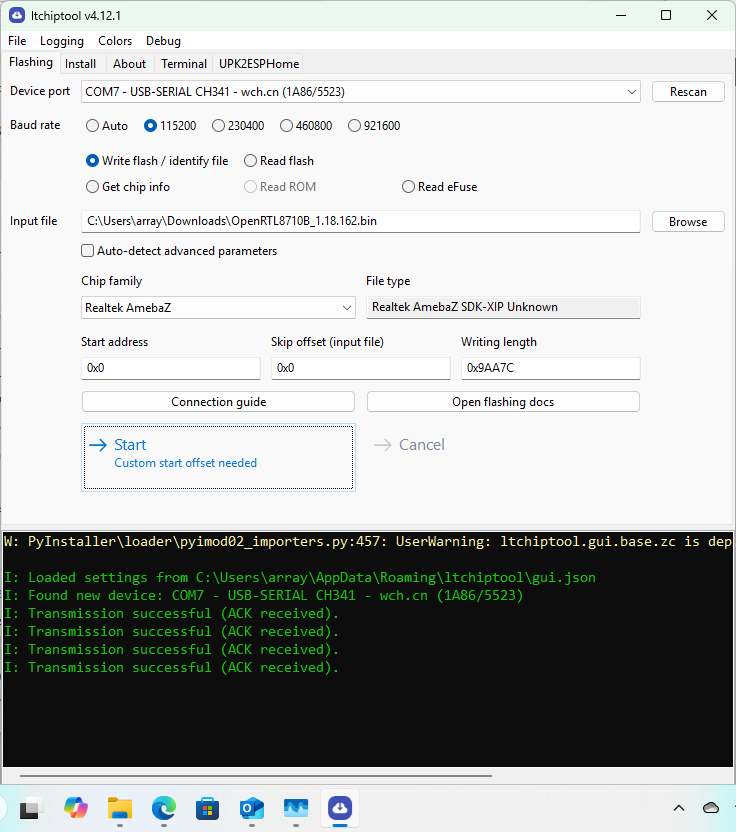The height and width of the screenshot is (832, 736).
Task: Select 921600 baud rate
Action: click(x=374, y=126)
